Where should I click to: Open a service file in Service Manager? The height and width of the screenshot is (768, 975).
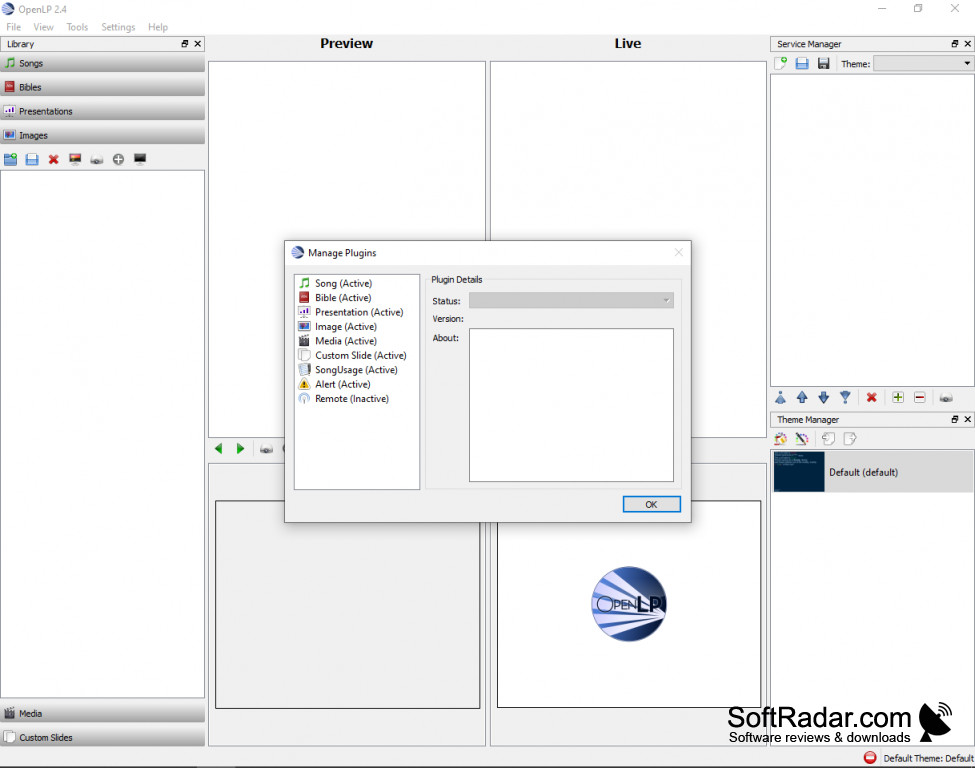pos(802,63)
